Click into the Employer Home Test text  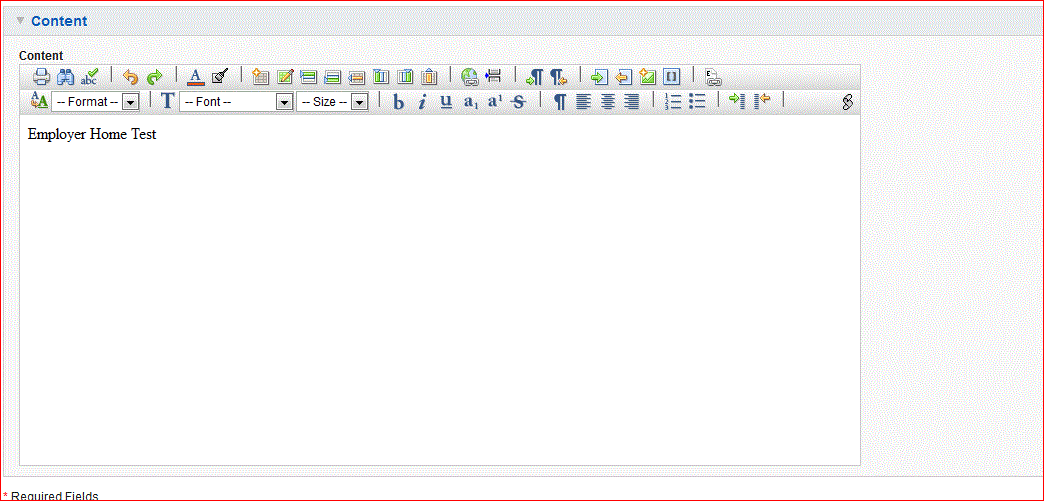92,134
